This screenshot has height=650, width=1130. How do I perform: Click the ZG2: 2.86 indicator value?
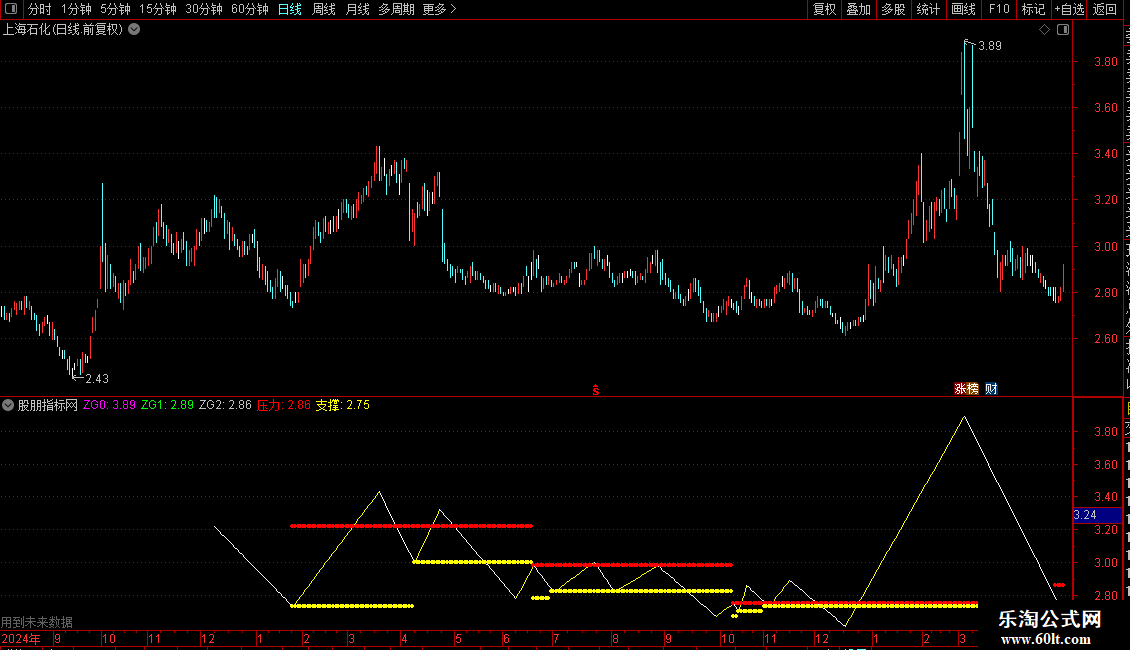pos(225,405)
